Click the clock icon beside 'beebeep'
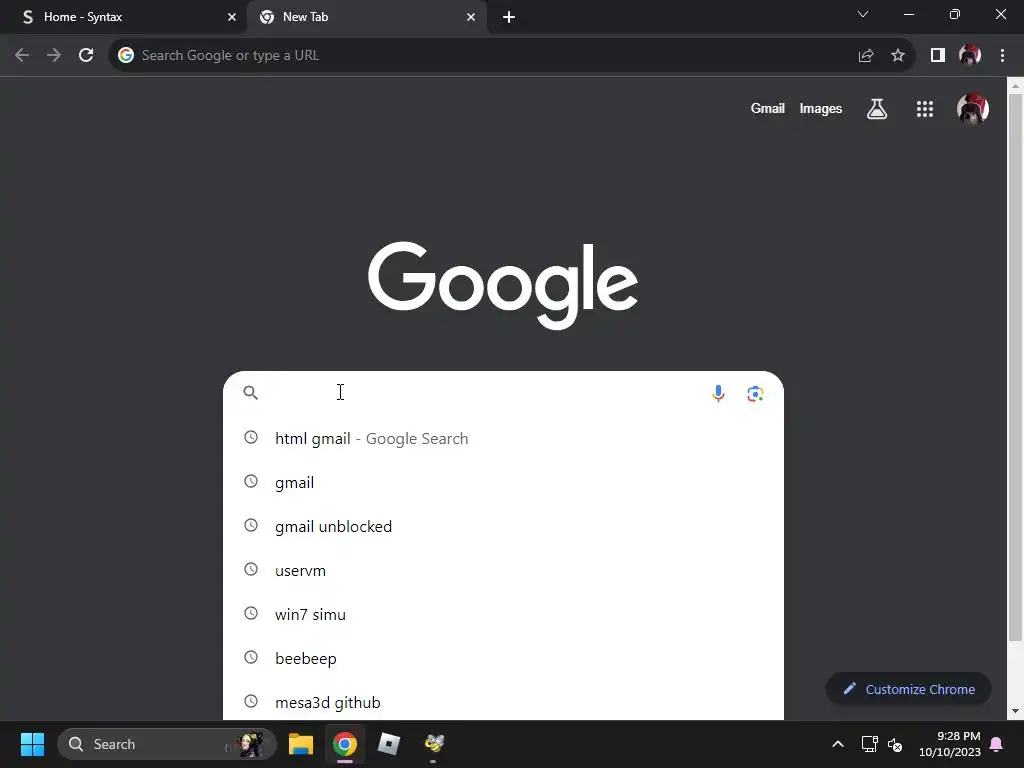 [251, 657]
